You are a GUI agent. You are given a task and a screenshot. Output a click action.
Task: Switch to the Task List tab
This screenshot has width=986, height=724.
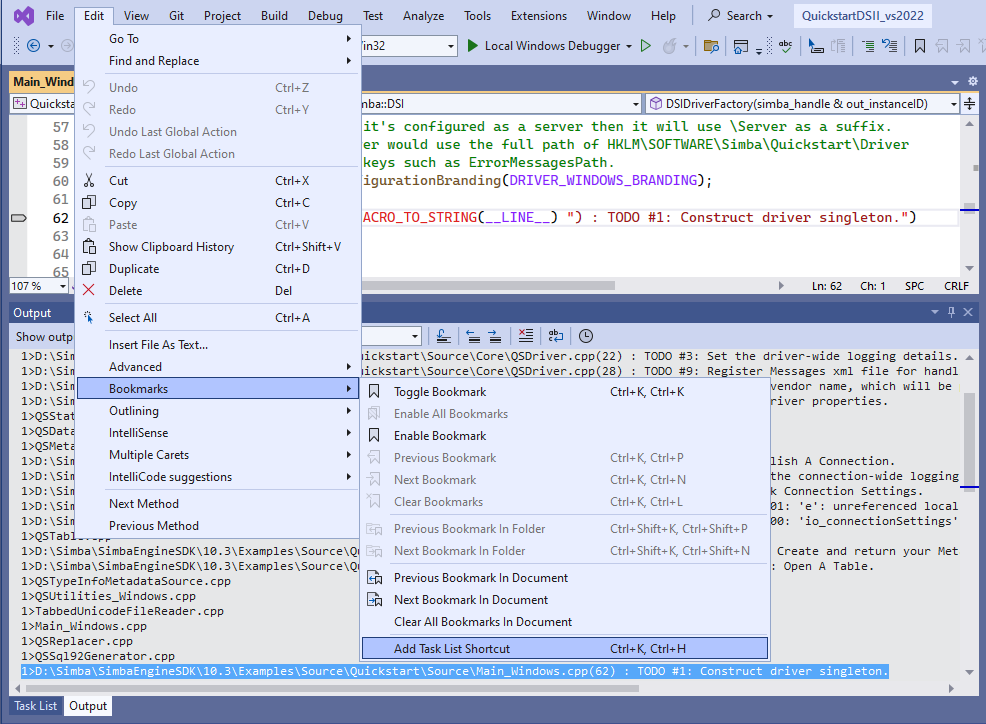point(35,706)
